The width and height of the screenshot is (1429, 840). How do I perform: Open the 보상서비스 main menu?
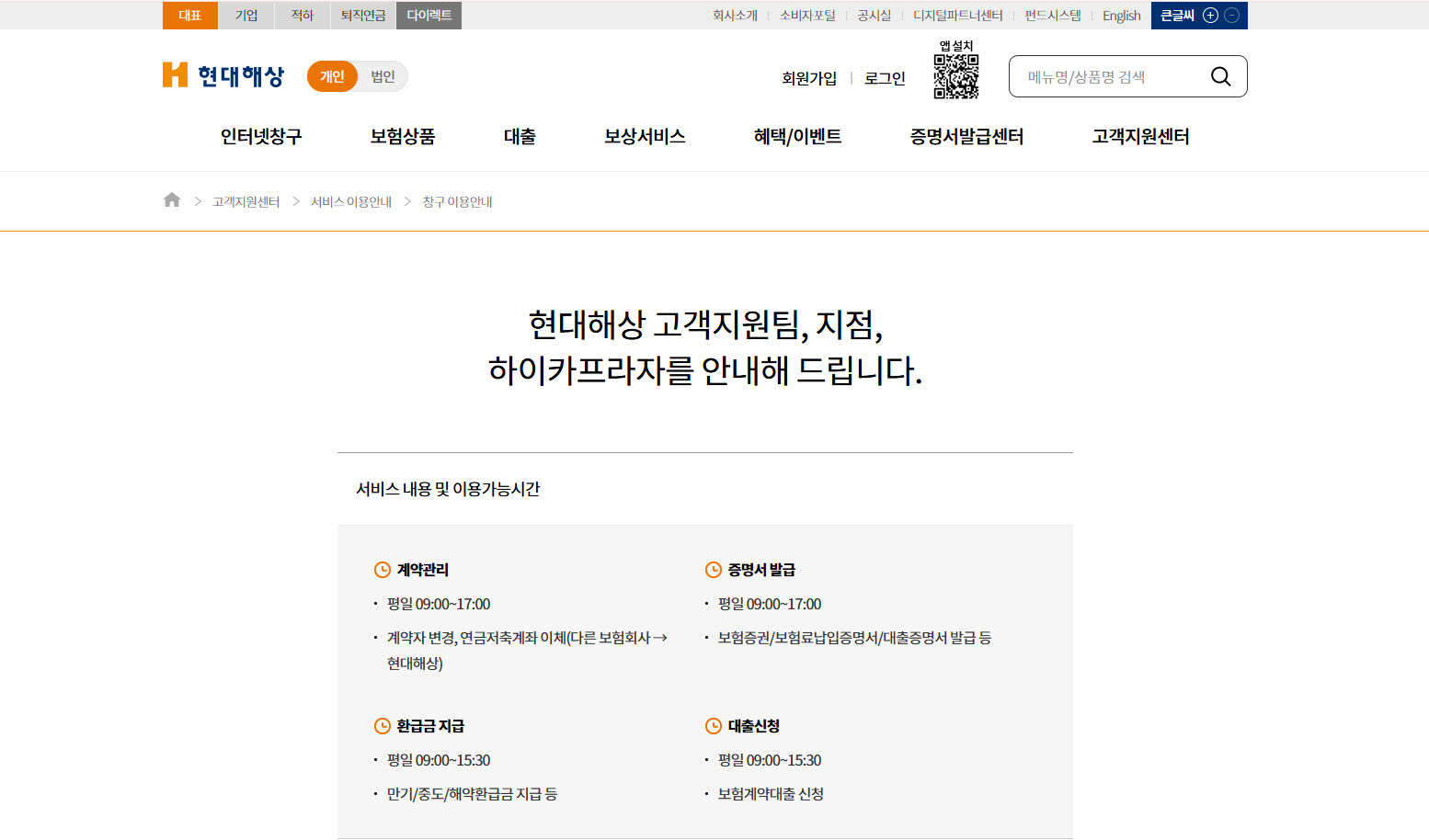tap(645, 136)
